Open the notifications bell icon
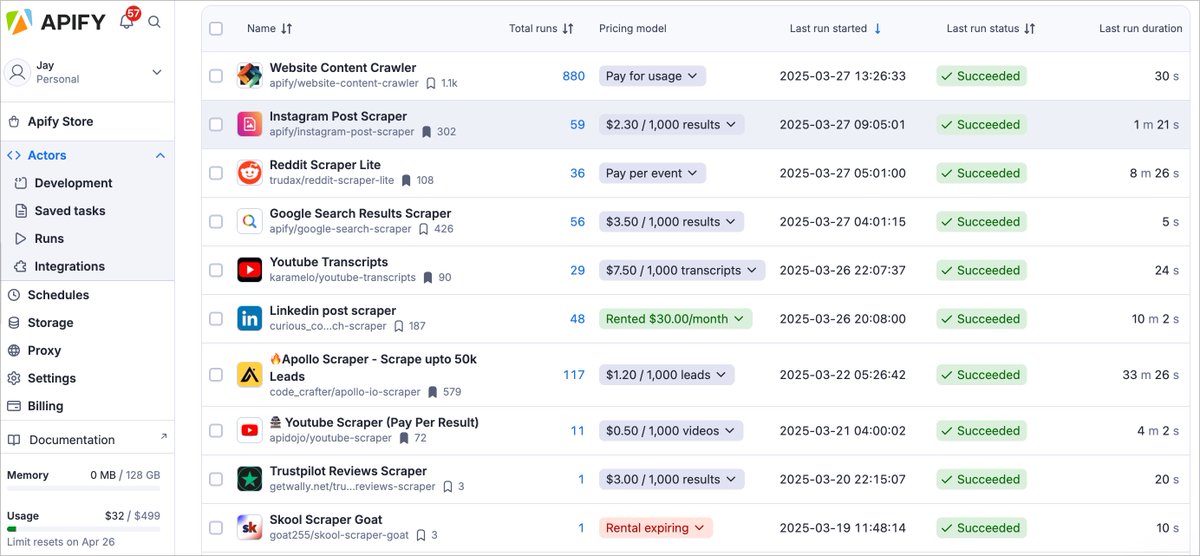 coord(127,21)
